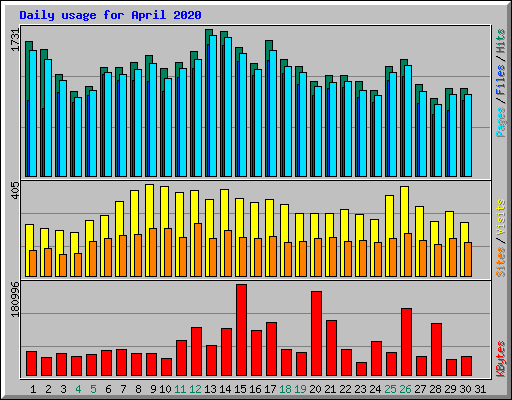Click the cyan Files bar for day 14

pyautogui.click(x=228, y=107)
